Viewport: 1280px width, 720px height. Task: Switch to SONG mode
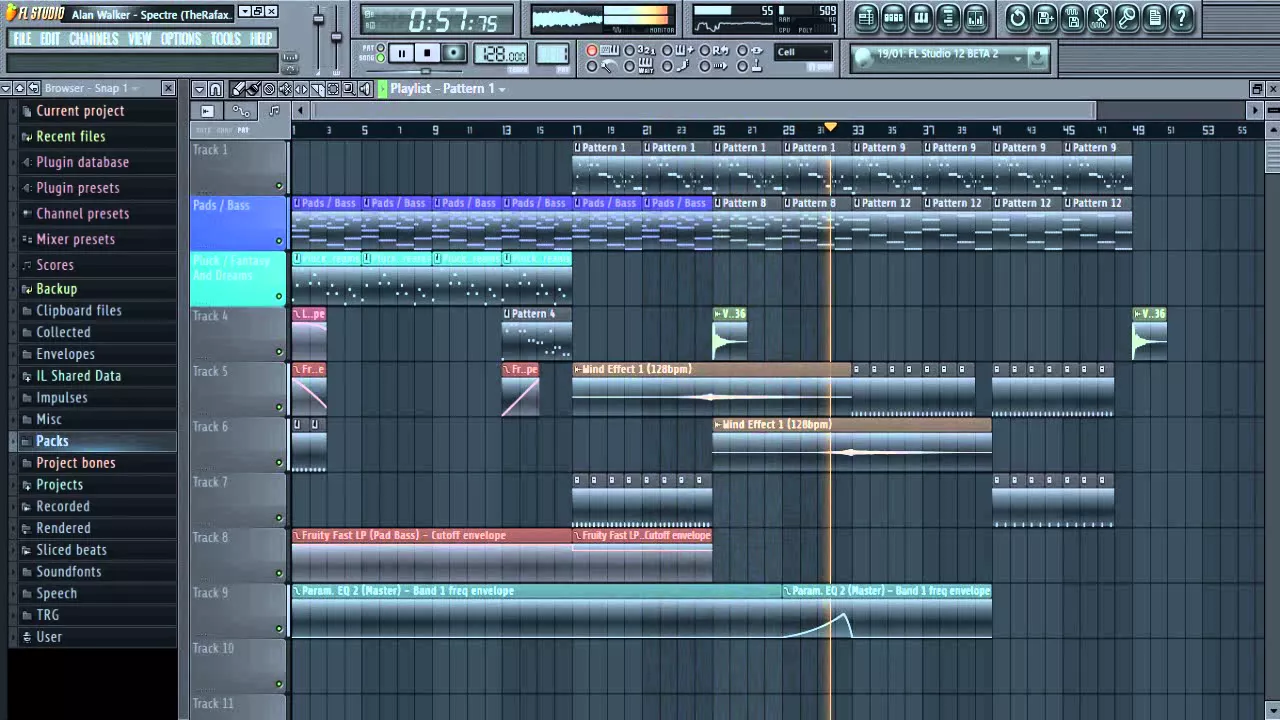coord(380,58)
